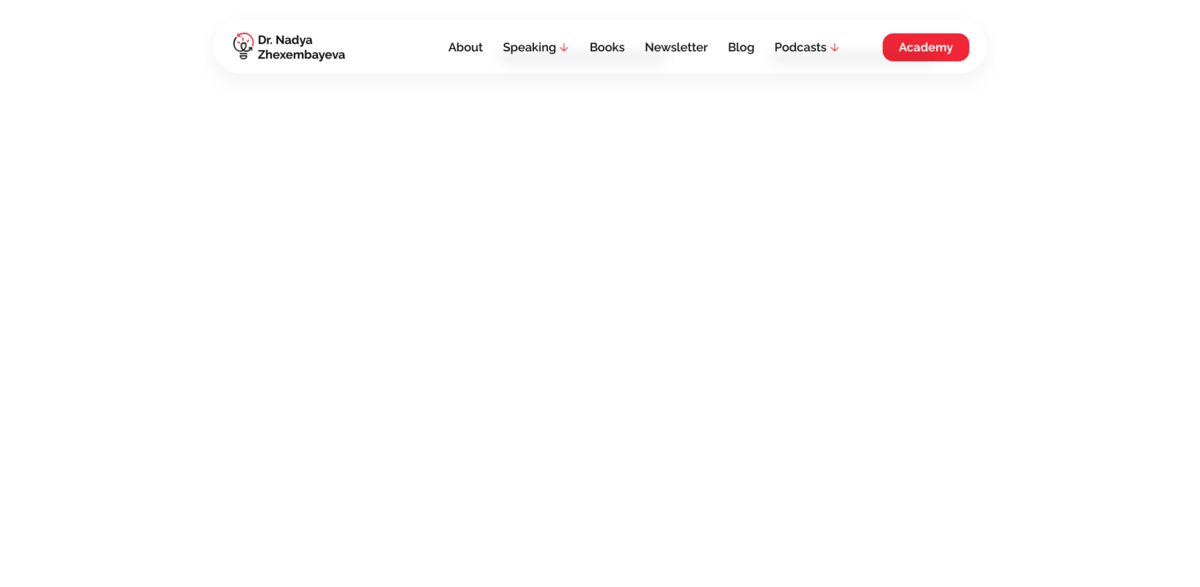Click the red arrow beside Speaking
This screenshot has height=587, width=1200.
564,48
